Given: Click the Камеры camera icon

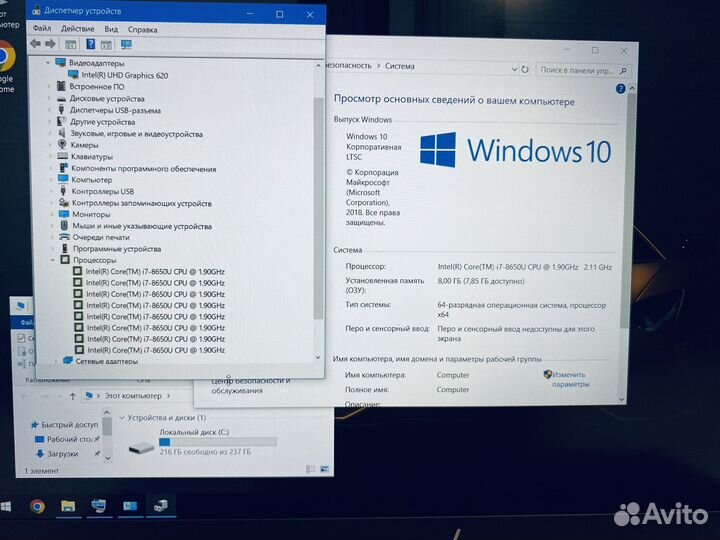Looking at the screenshot, I should click(62, 144).
